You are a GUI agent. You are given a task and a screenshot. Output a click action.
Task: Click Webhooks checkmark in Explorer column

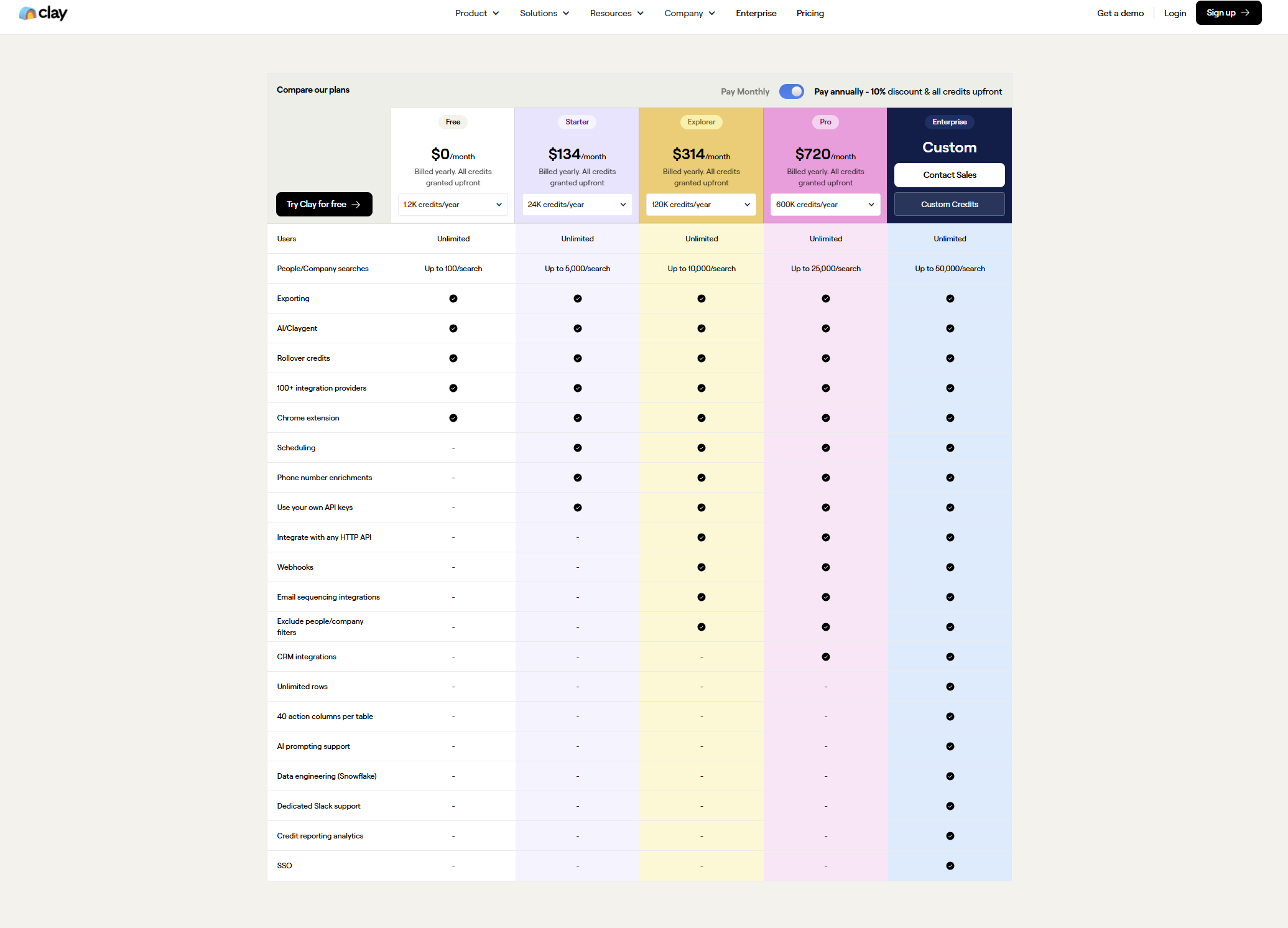click(702, 567)
